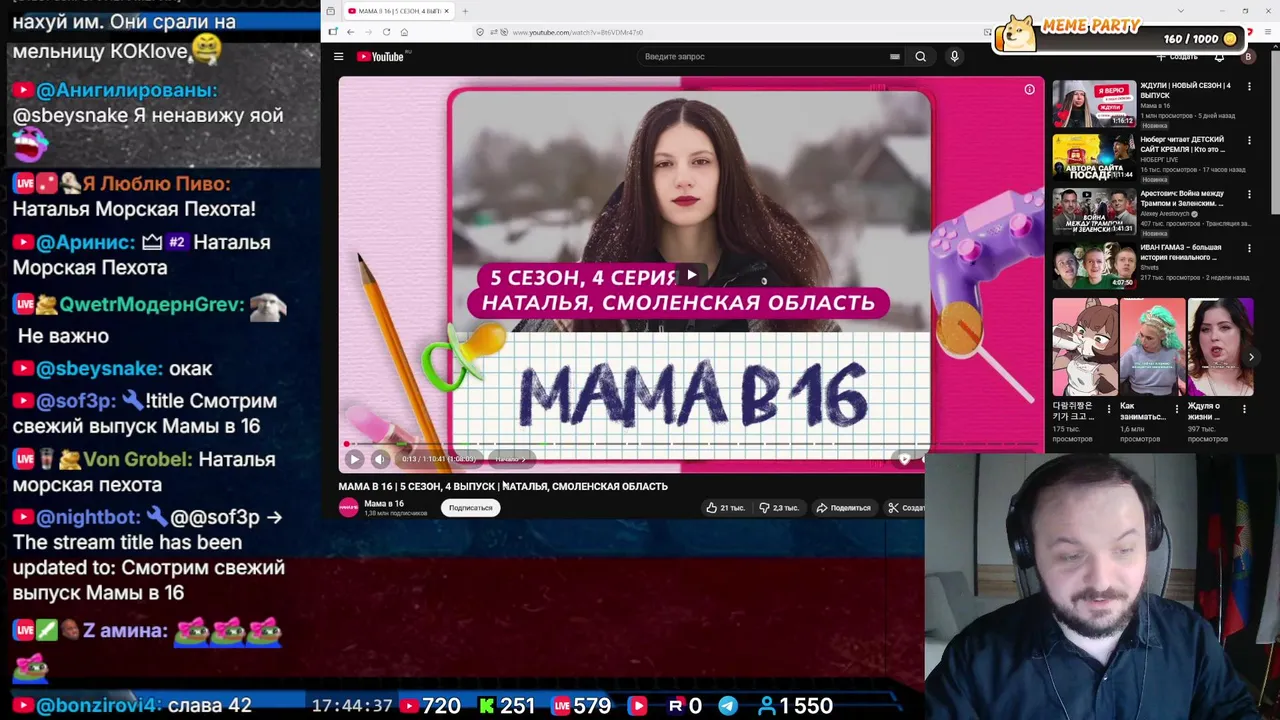Reload the browser page

click(386, 32)
